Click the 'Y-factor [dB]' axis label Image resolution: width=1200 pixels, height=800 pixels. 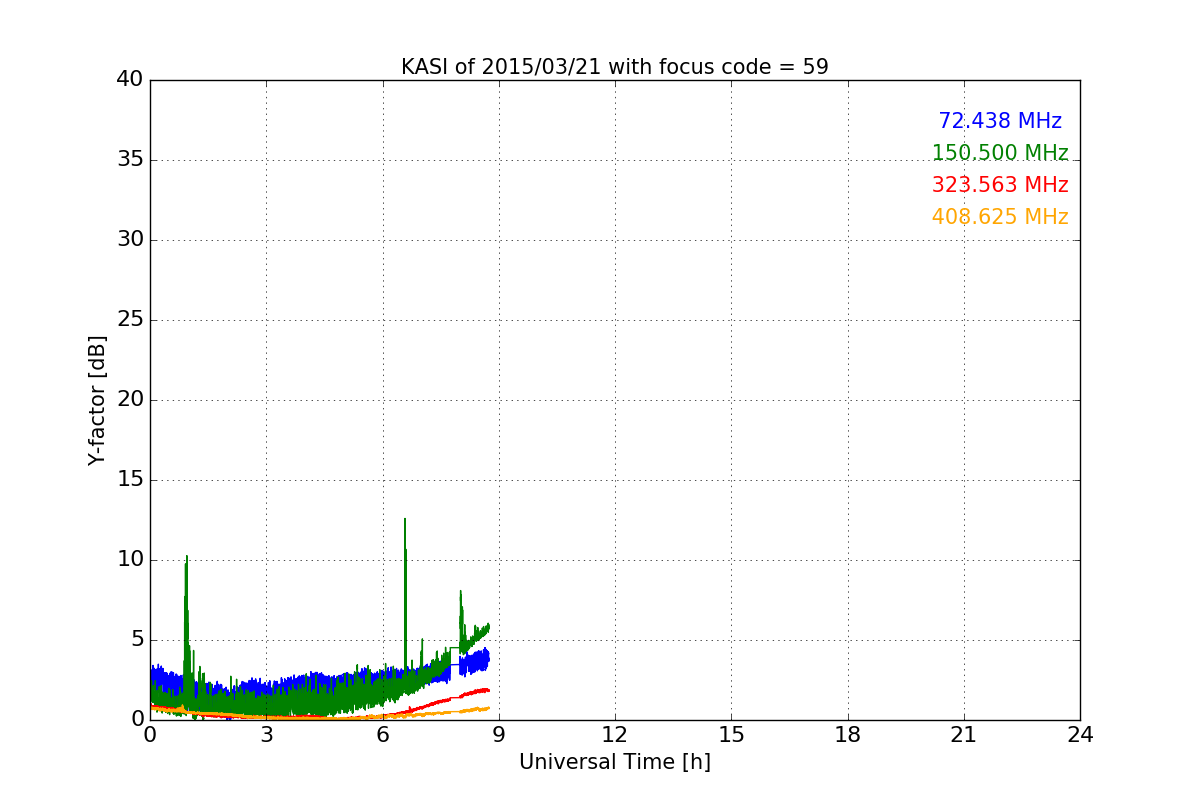point(97,400)
